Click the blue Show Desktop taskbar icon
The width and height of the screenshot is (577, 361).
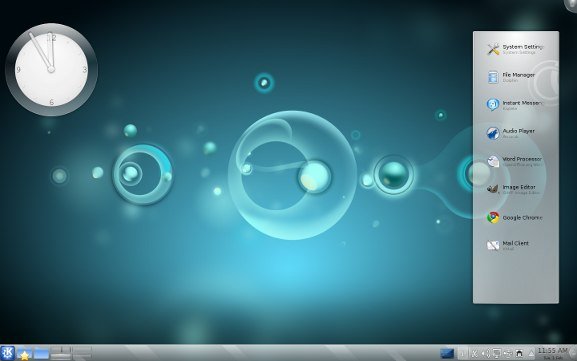(447, 354)
